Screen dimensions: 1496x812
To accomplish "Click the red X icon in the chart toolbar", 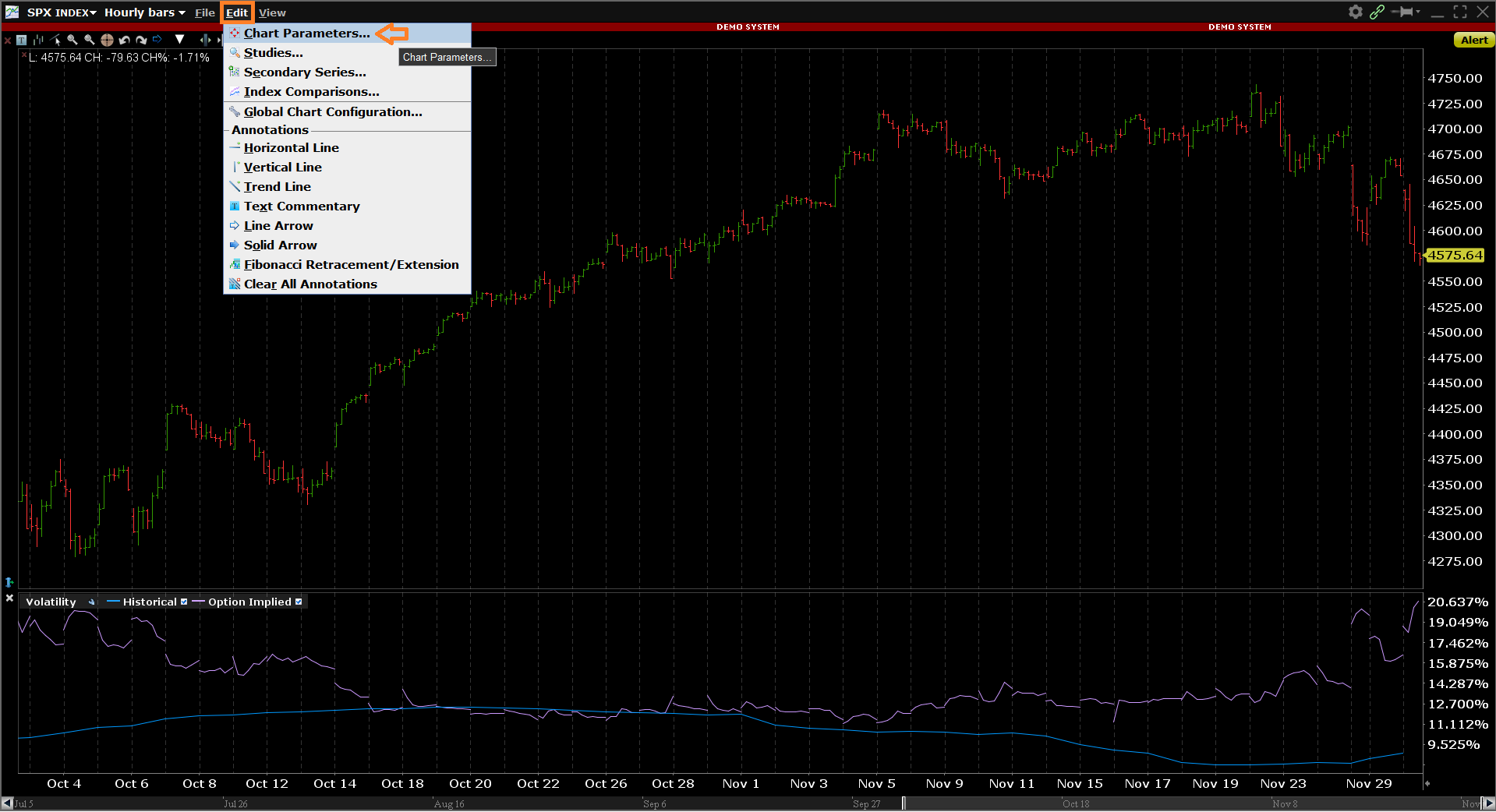I will [x=6, y=39].
